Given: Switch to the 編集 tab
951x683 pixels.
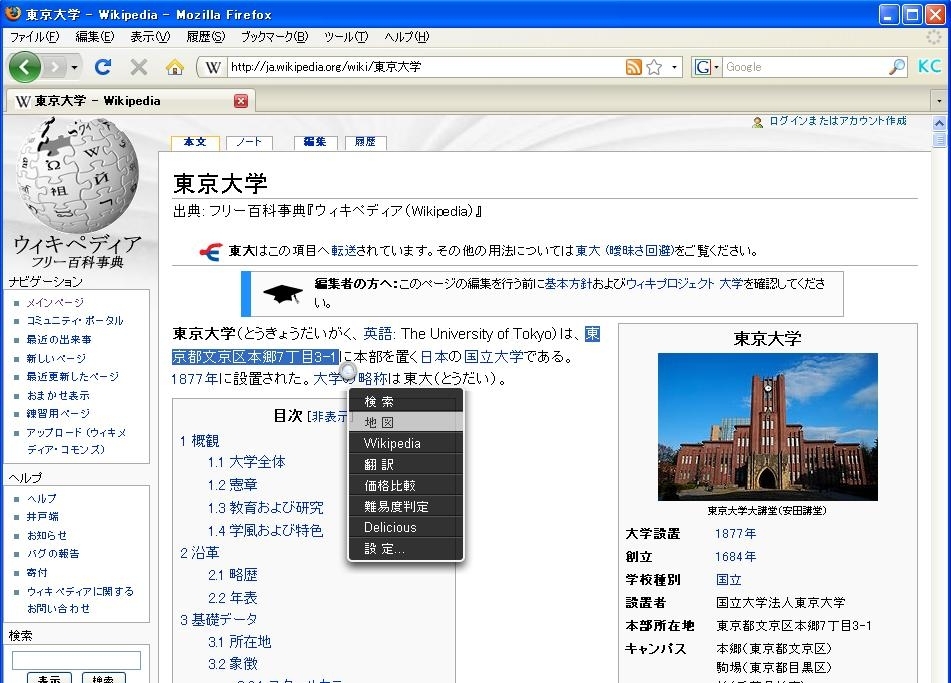Looking at the screenshot, I should (x=315, y=142).
